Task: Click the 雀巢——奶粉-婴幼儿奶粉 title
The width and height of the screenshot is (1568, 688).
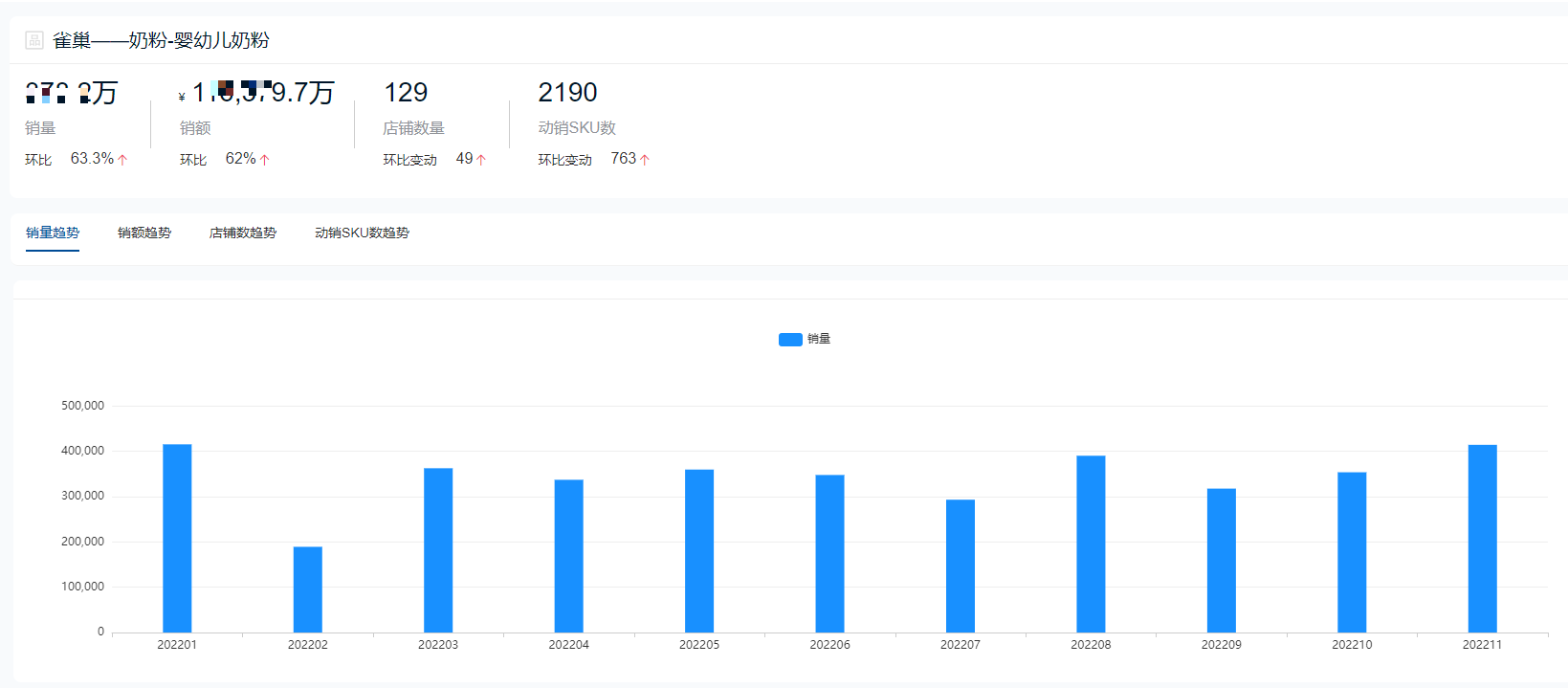Action: click(161, 40)
